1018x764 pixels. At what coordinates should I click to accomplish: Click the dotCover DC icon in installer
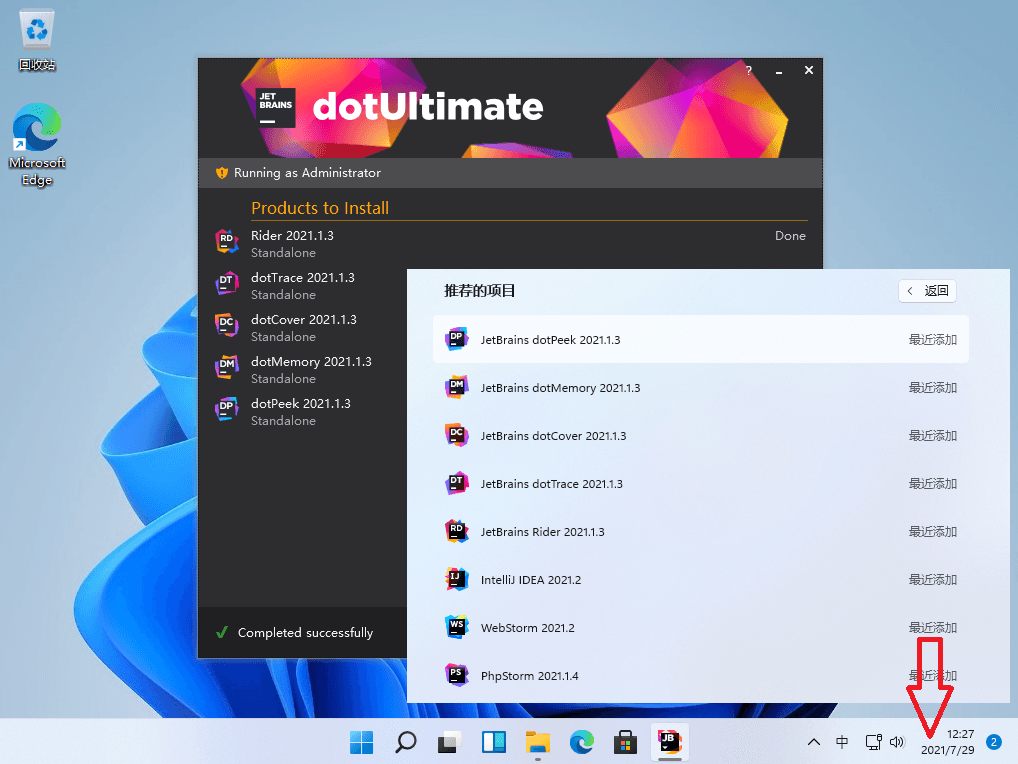point(227,325)
